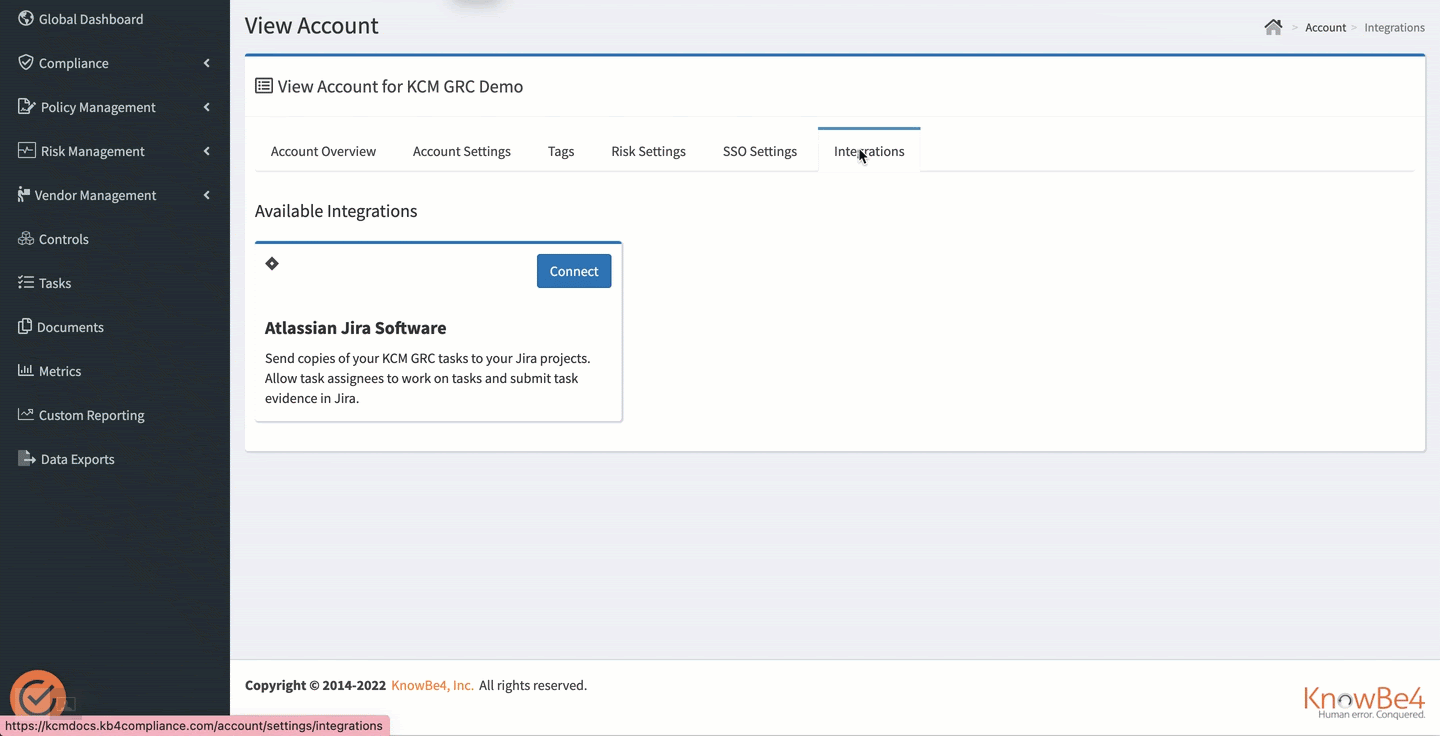Open the KnowBe4, Inc. footer link
The image size is (1440, 736).
click(431, 685)
